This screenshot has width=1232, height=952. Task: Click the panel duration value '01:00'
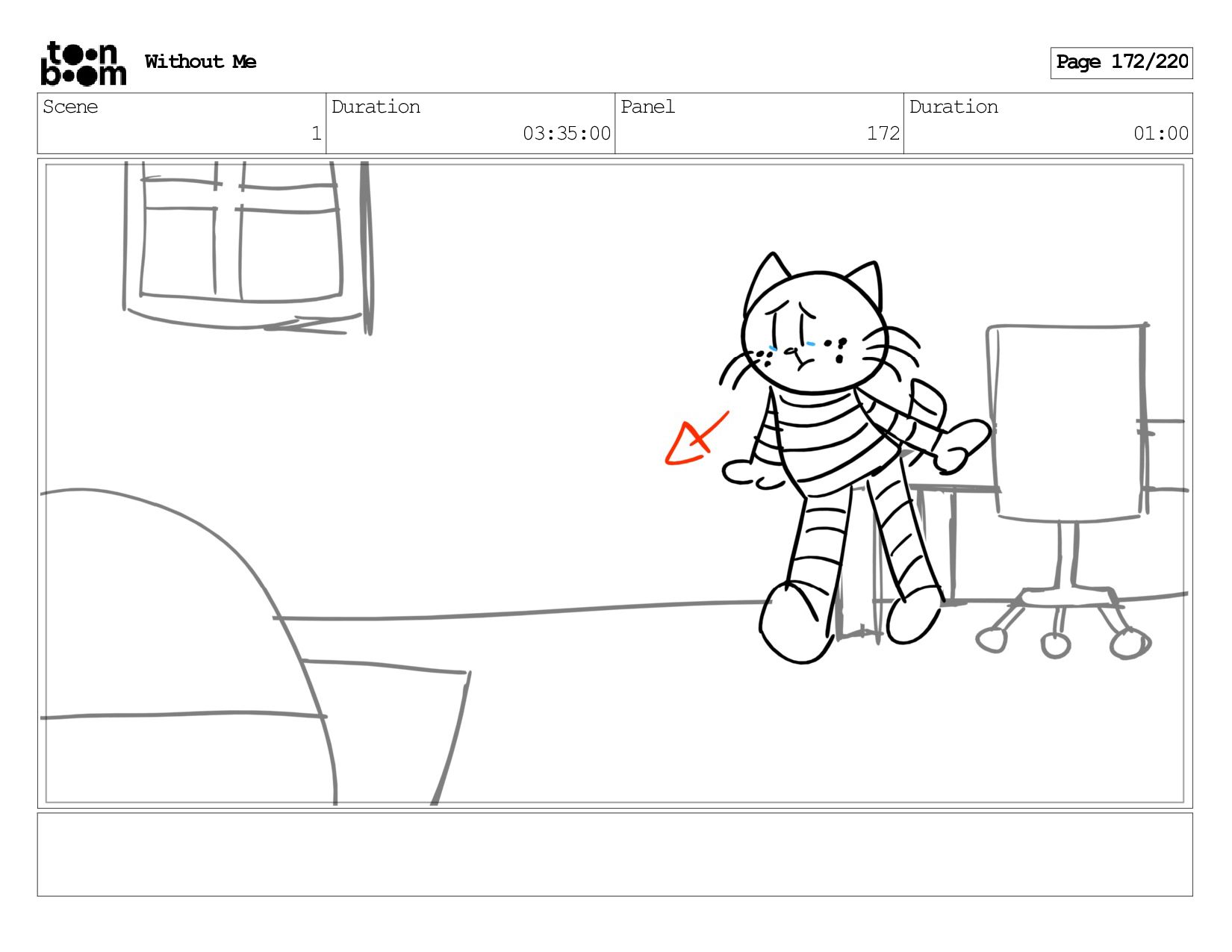pyautogui.click(x=1161, y=134)
